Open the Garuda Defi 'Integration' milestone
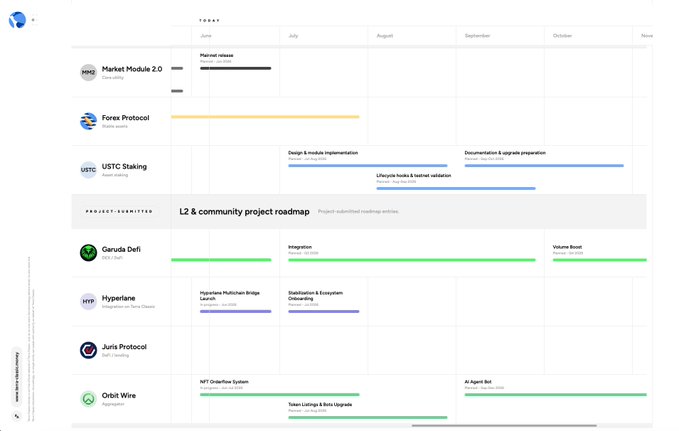This screenshot has height=431, width=679. [300, 247]
